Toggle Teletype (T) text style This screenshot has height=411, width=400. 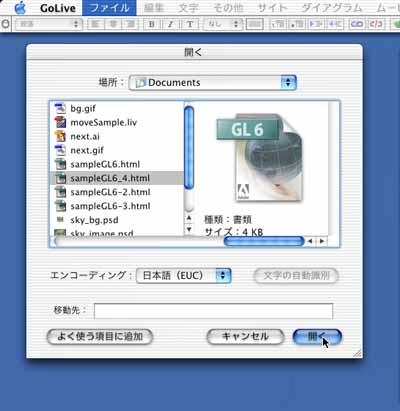190,24
